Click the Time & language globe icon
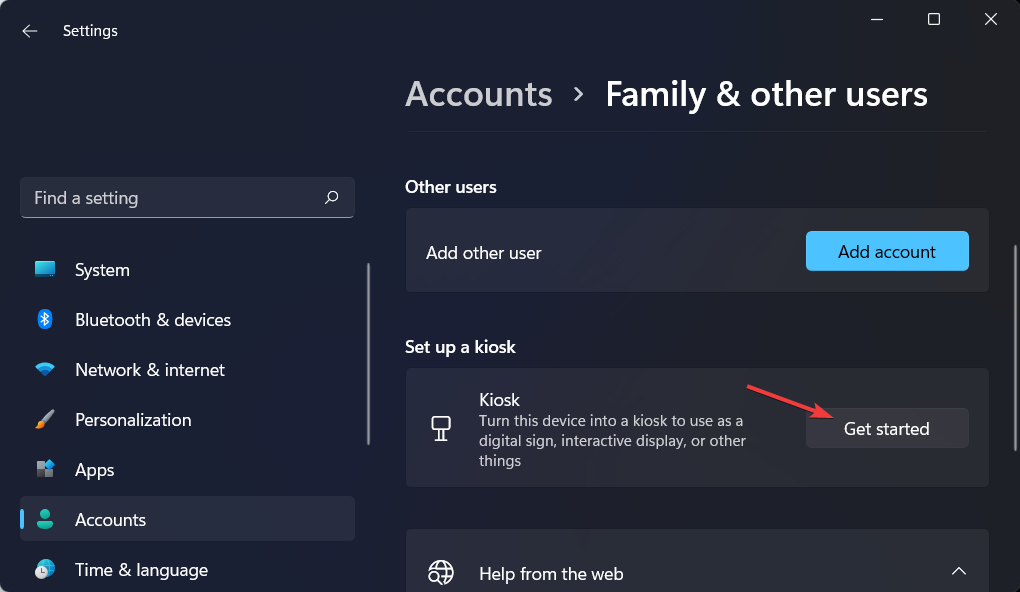Image resolution: width=1020 pixels, height=592 pixels. click(45, 570)
